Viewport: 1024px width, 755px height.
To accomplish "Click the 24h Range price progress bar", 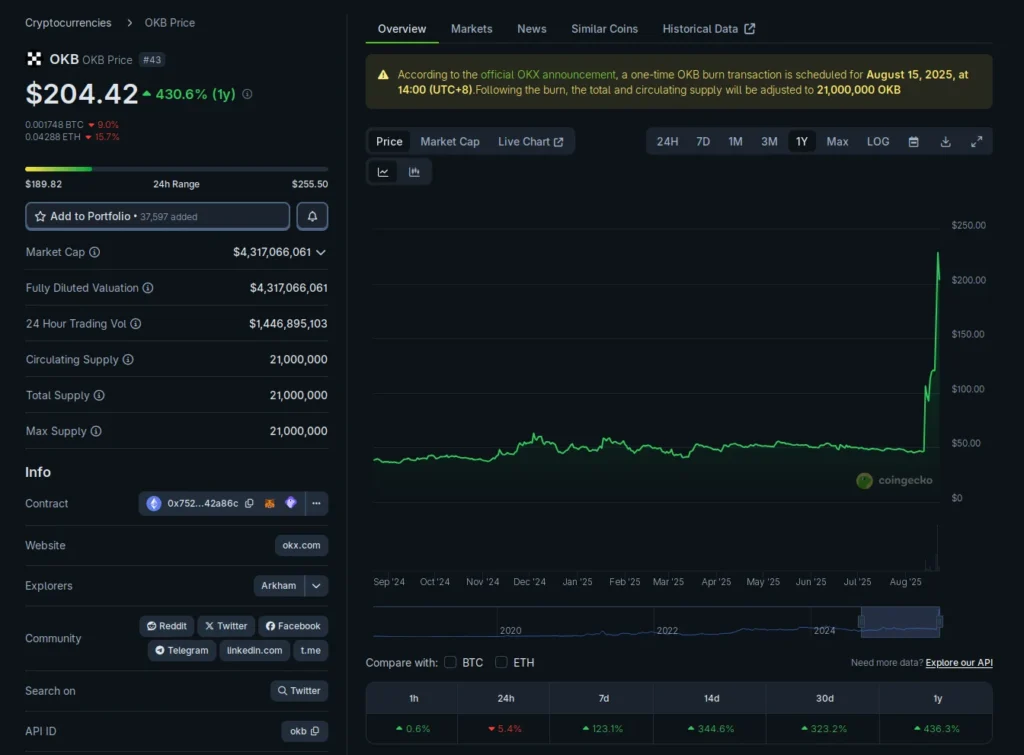I will 176,169.
